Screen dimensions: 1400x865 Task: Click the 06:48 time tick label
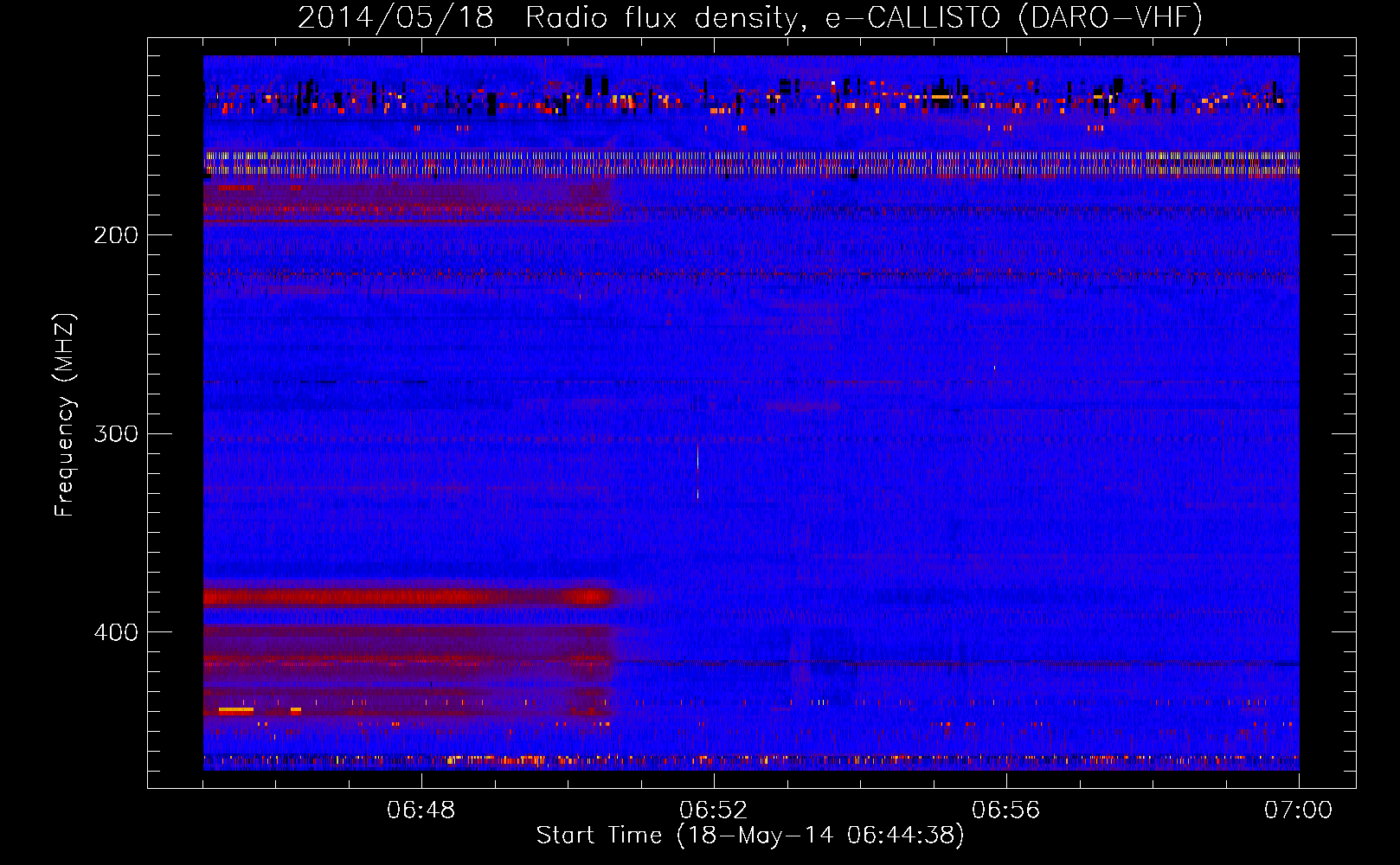[x=421, y=810]
